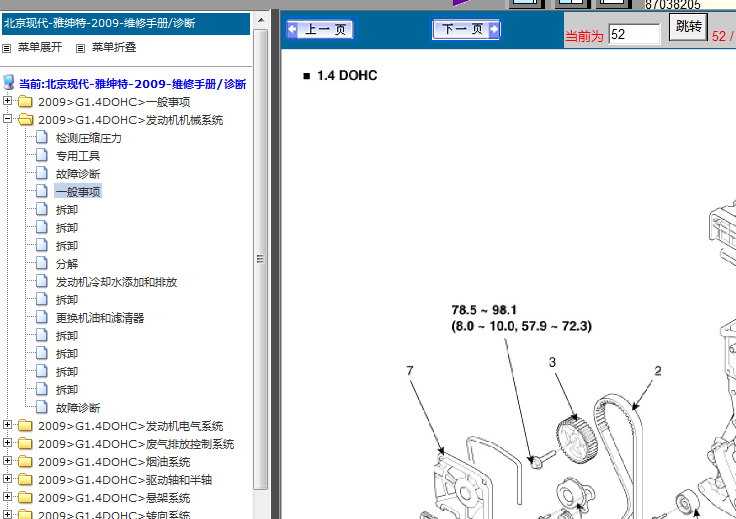Click folder icon of 2009>G1.4DOHC>一般事项

pos(25,102)
